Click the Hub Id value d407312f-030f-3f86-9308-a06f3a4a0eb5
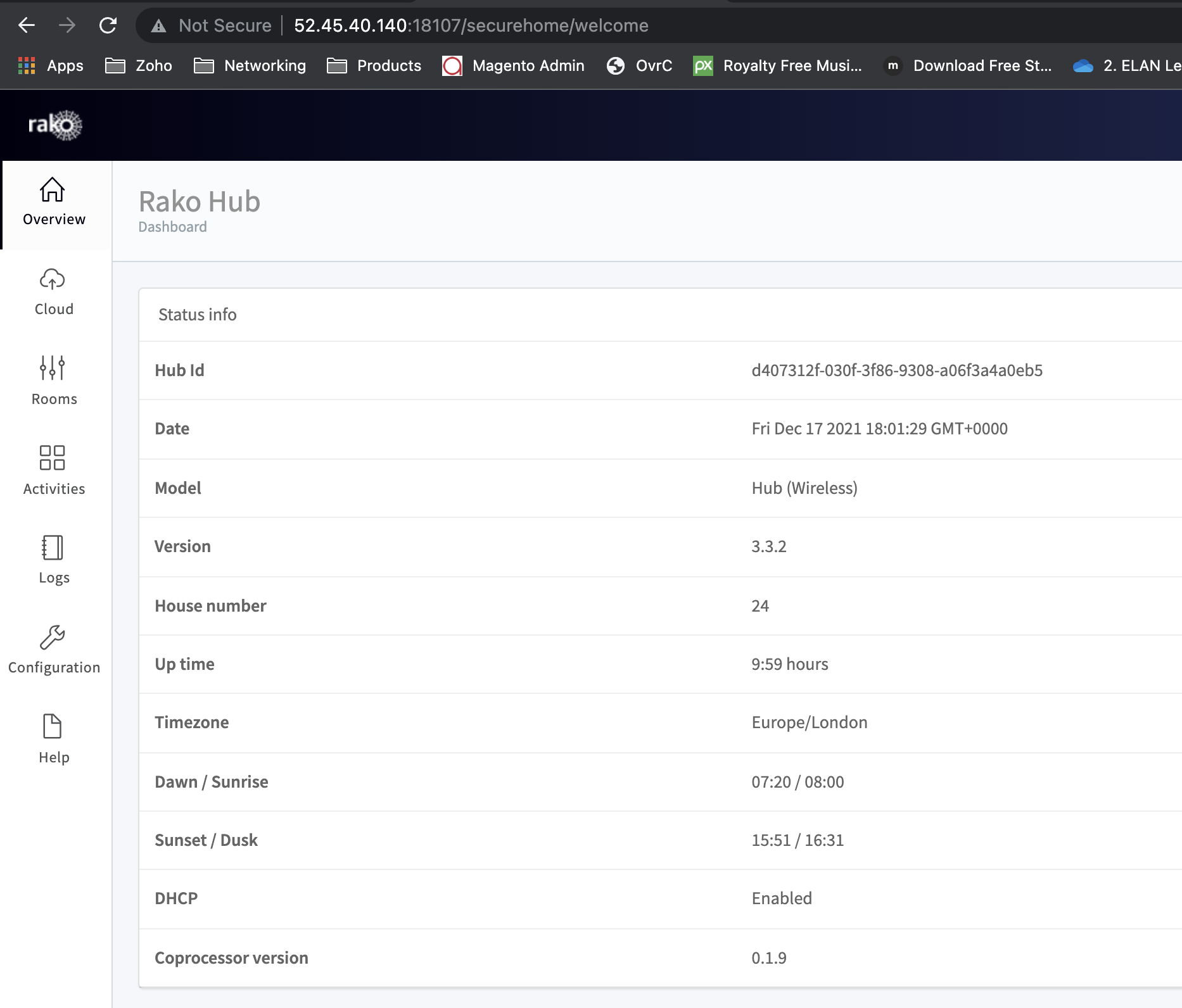The image size is (1182, 1008). click(897, 370)
